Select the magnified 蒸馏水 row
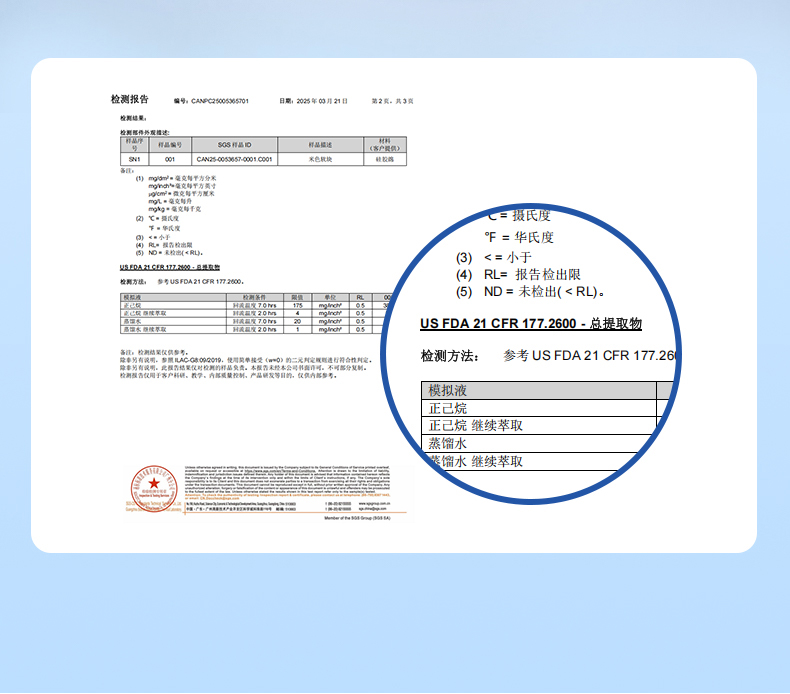The image size is (790, 694). [x=448, y=443]
